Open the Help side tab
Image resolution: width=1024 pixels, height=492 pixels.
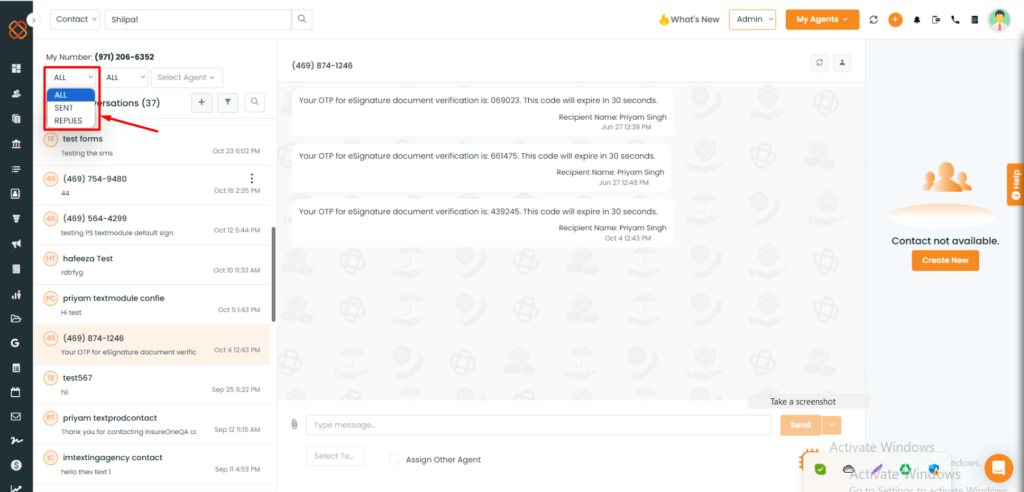tap(1016, 184)
